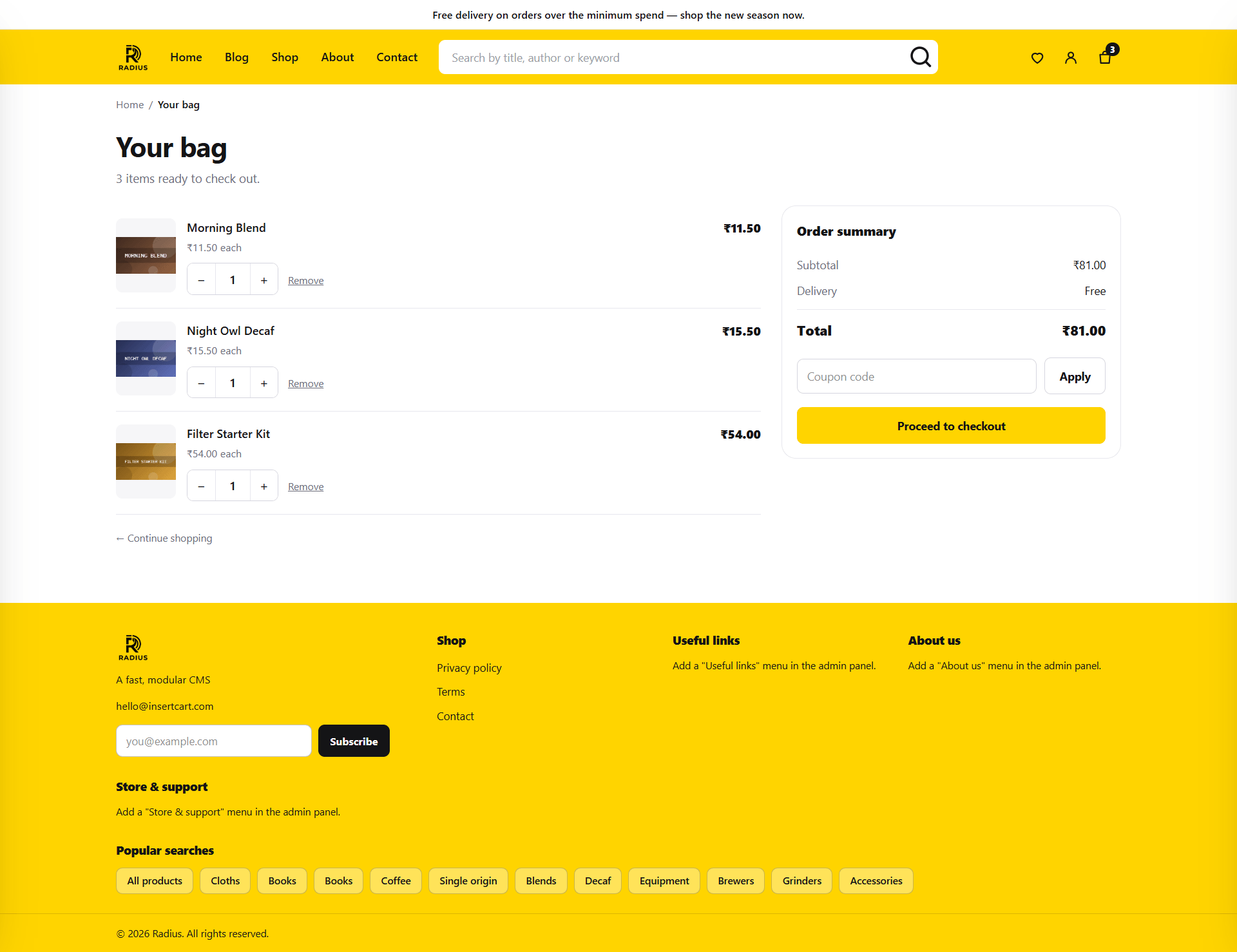This screenshot has height=952, width=1237.
Task: Decrease Morning Blend quantity
Action: (202, 280)
